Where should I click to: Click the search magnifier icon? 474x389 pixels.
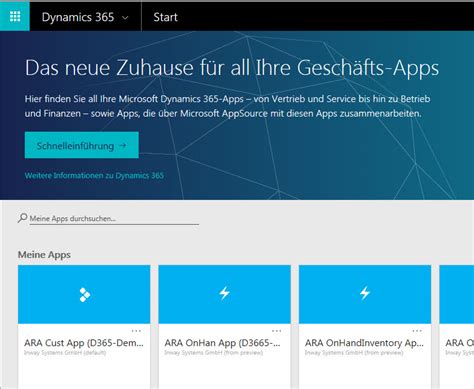[22, 218]
